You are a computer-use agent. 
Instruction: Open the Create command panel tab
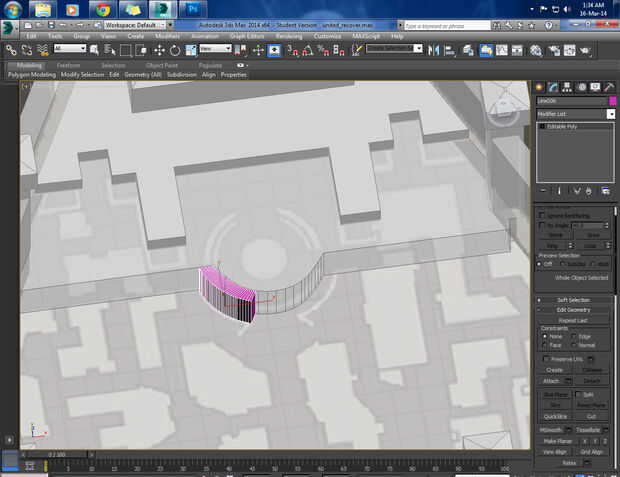point(539,87)
